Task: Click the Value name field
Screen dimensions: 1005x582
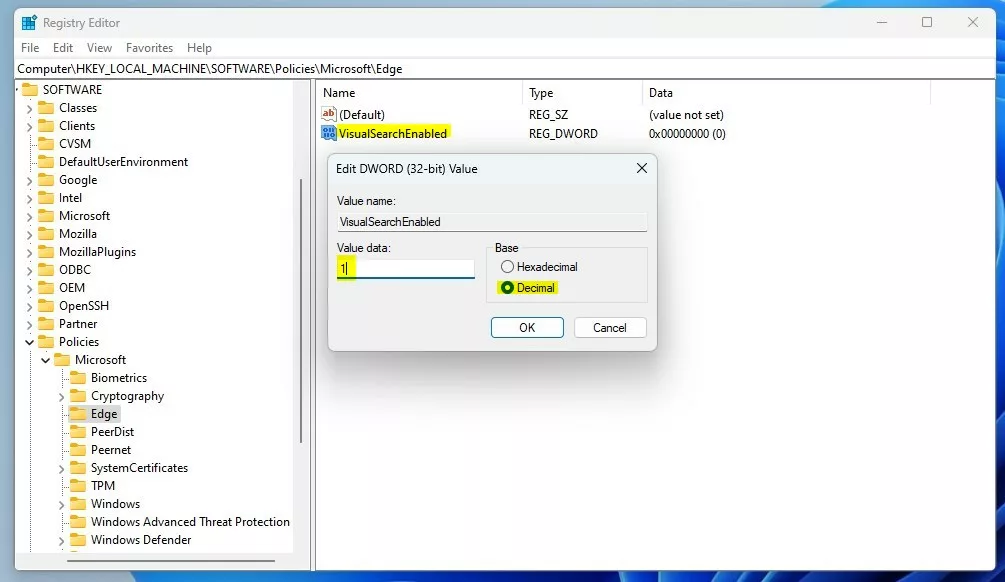Action: coord(492,222)
